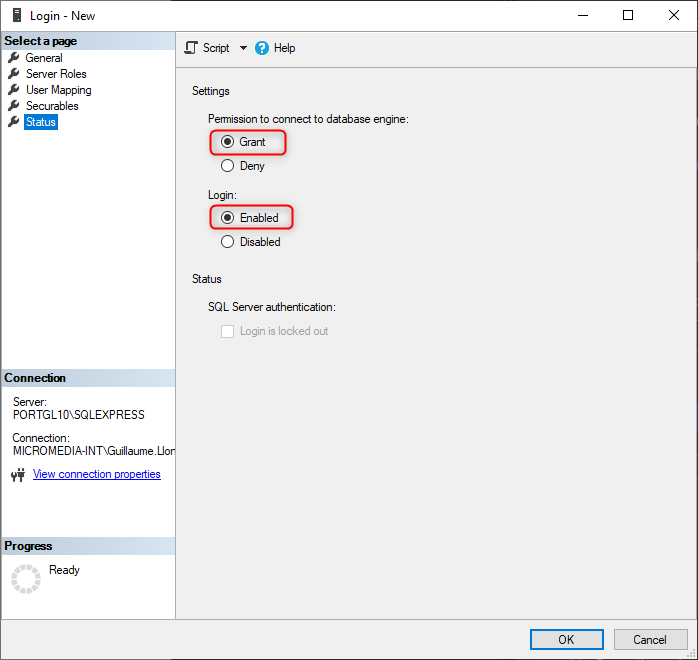Click the wrench icon beside Server Roles

pos(13,74)
